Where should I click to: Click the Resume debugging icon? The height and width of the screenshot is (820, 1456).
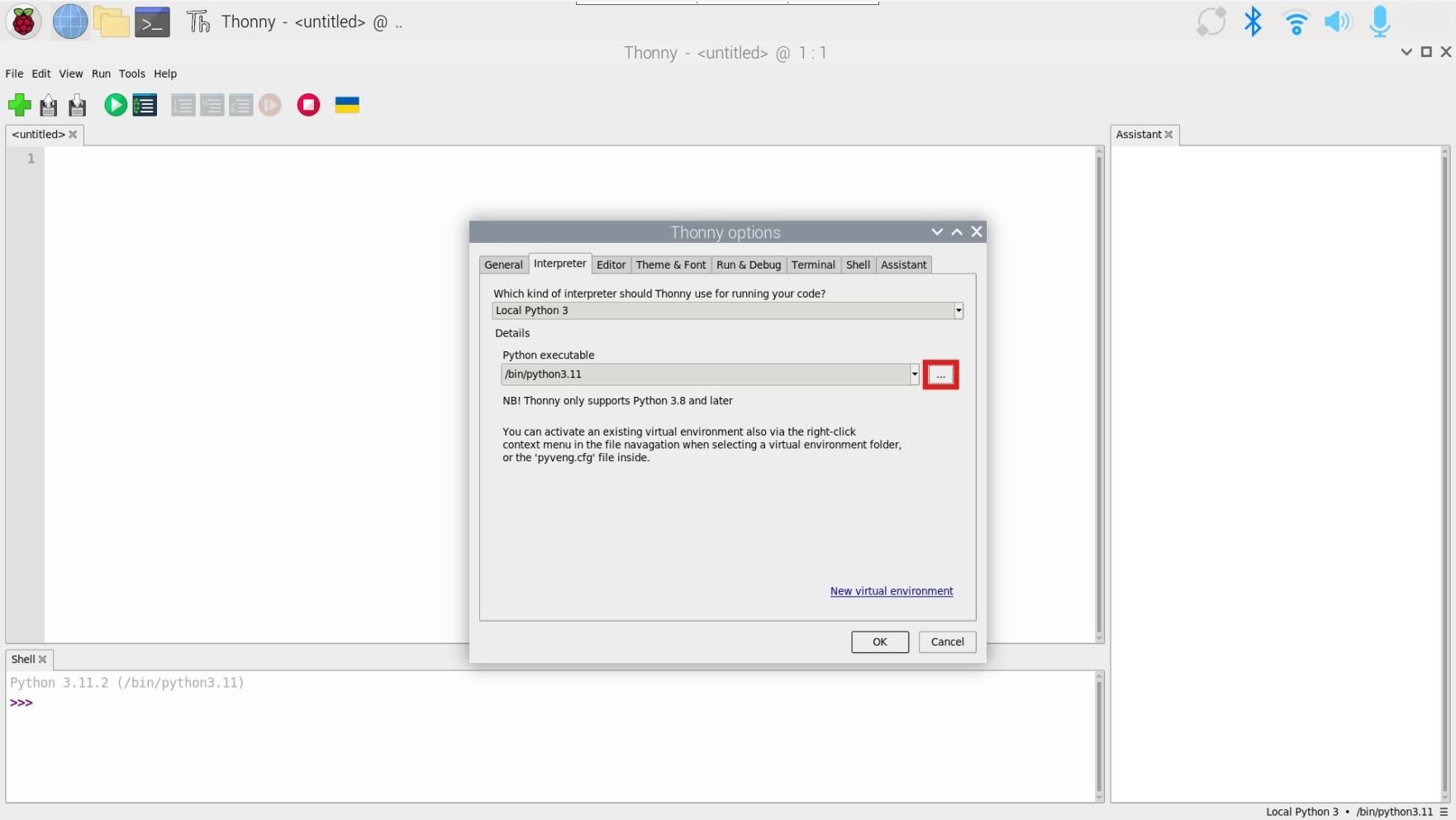pos(270,105)
